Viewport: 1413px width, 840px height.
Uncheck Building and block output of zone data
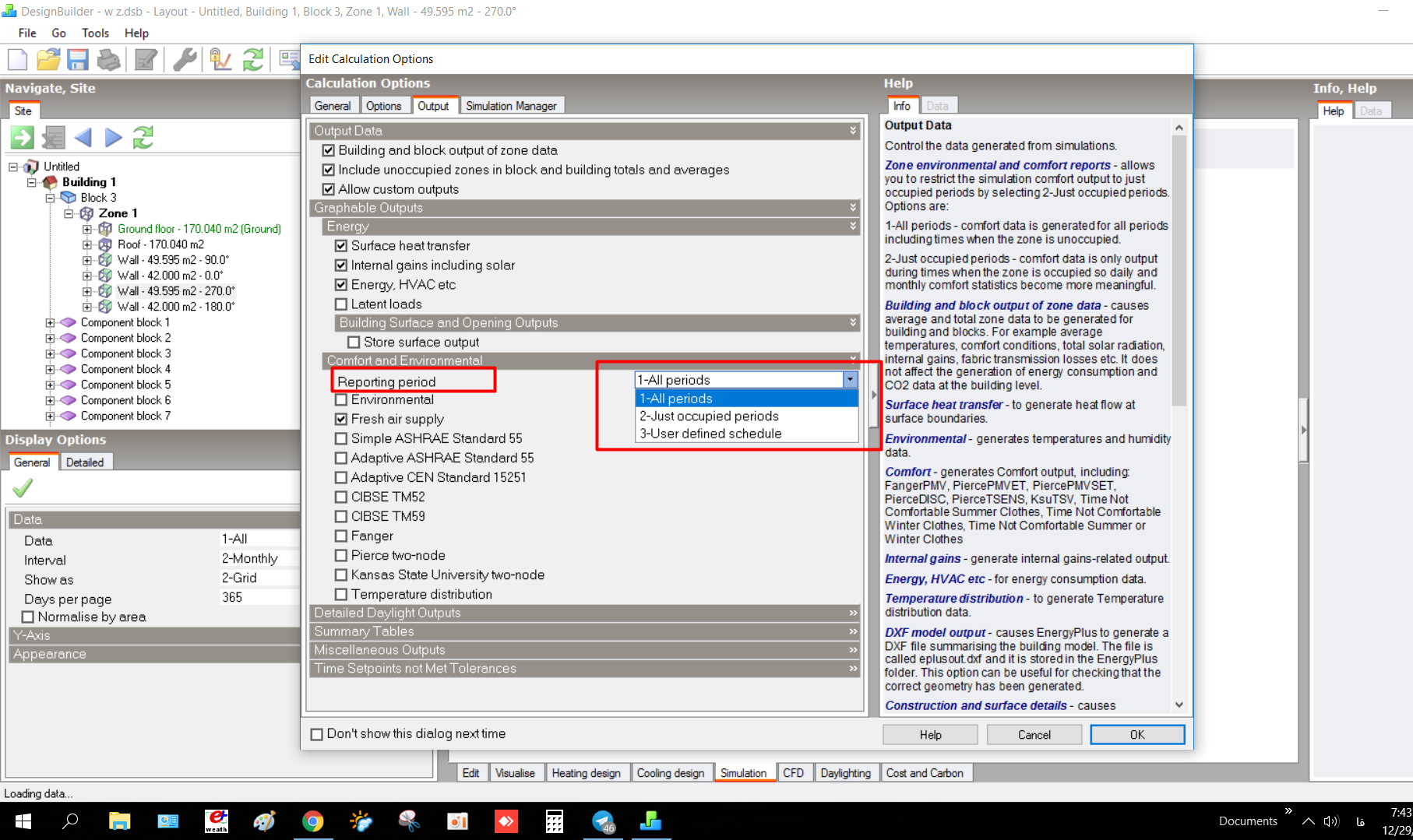329,150
